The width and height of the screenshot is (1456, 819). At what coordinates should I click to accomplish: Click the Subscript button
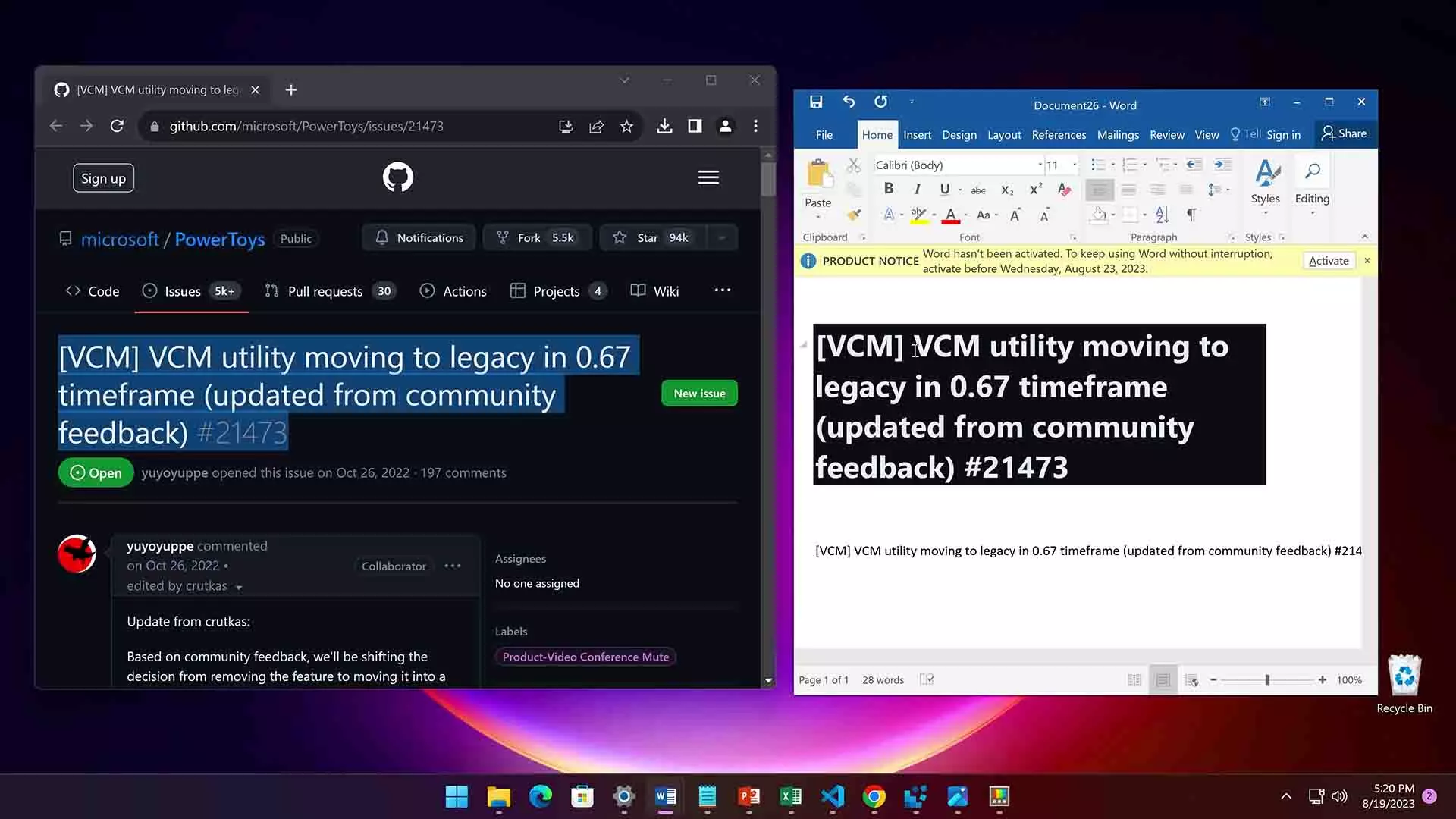1007,190
